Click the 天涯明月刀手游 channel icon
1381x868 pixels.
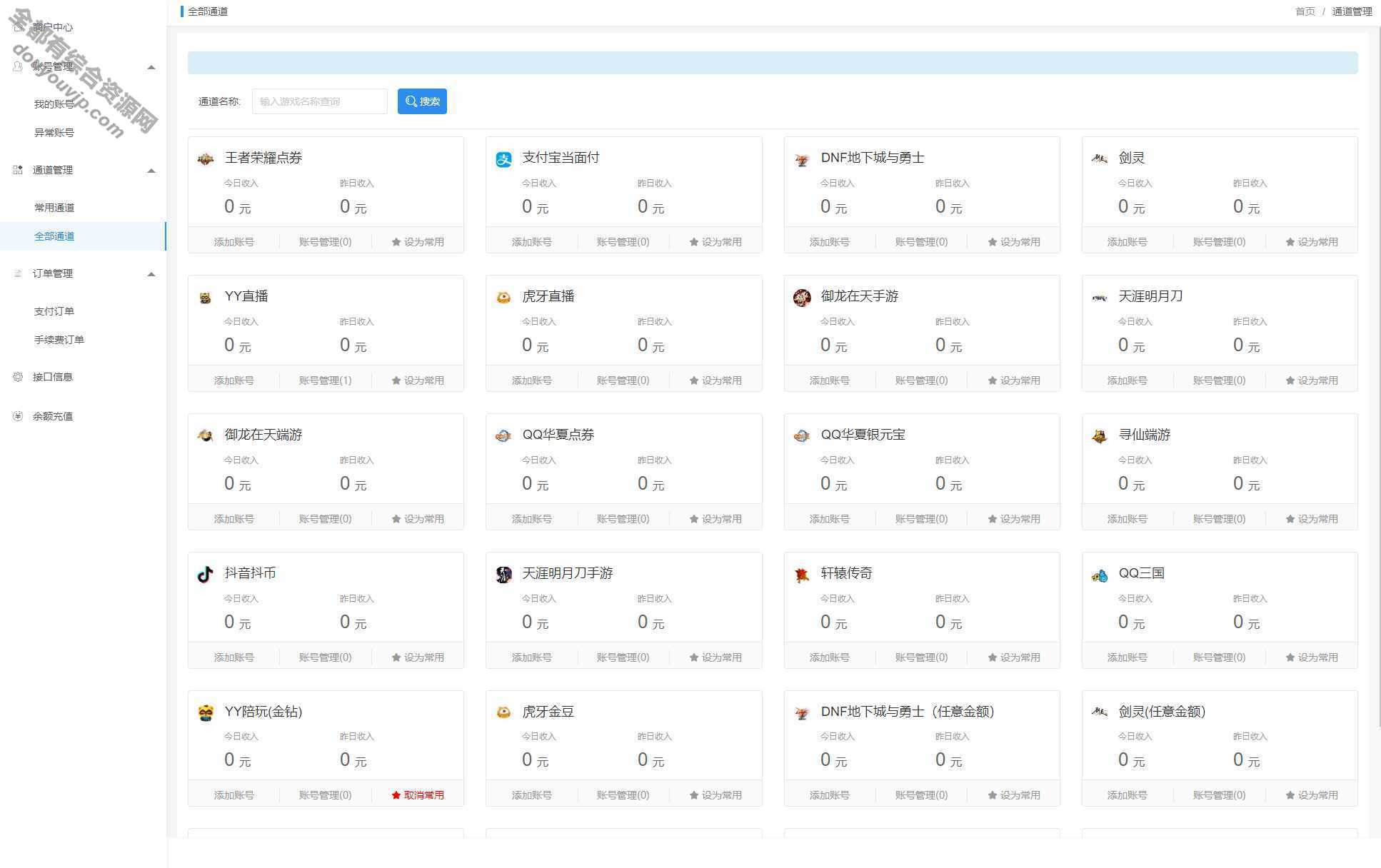pos(503,574)
